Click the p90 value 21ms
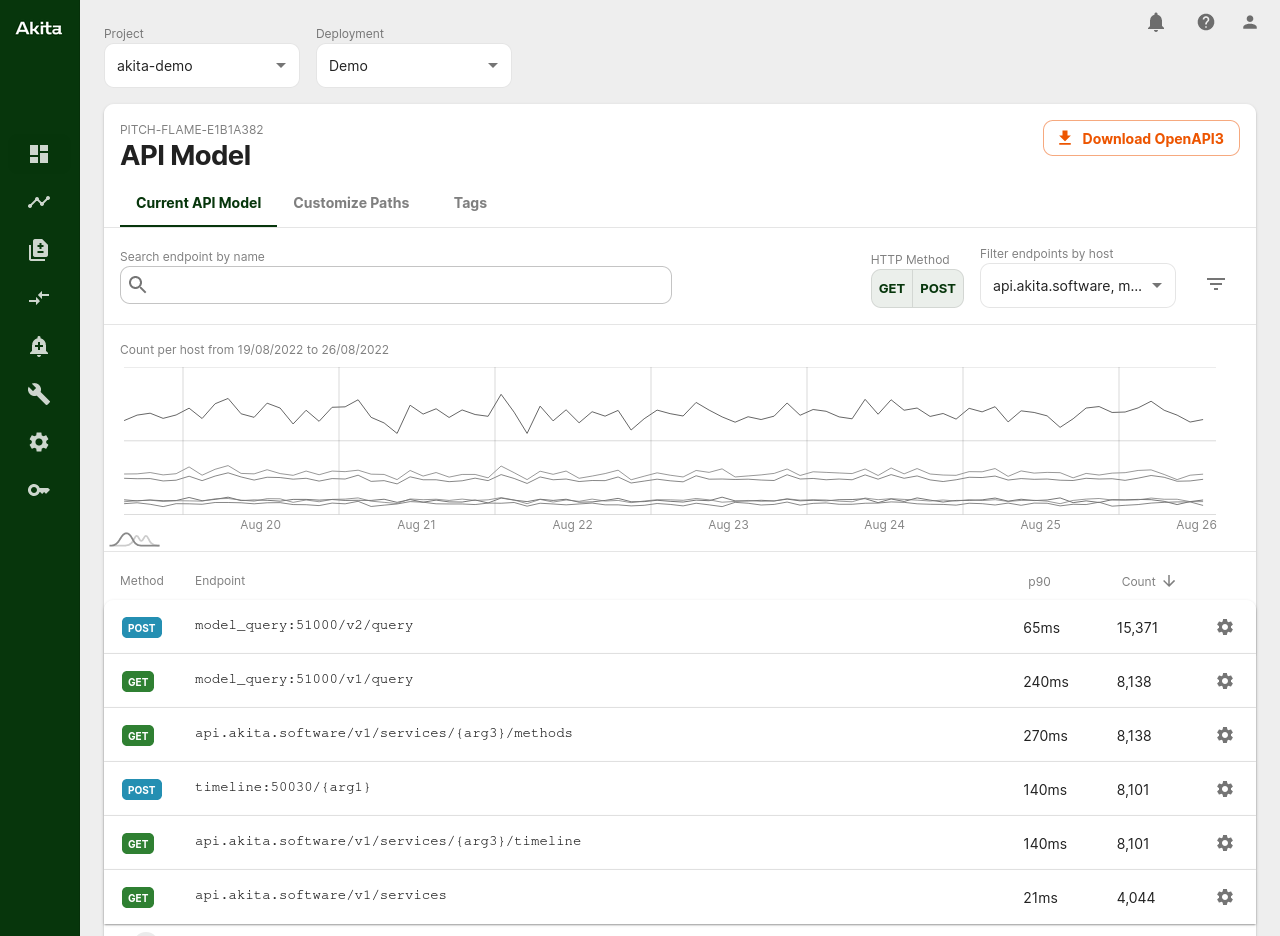Screen dimensions: 1280x936 pos(1040,898)
